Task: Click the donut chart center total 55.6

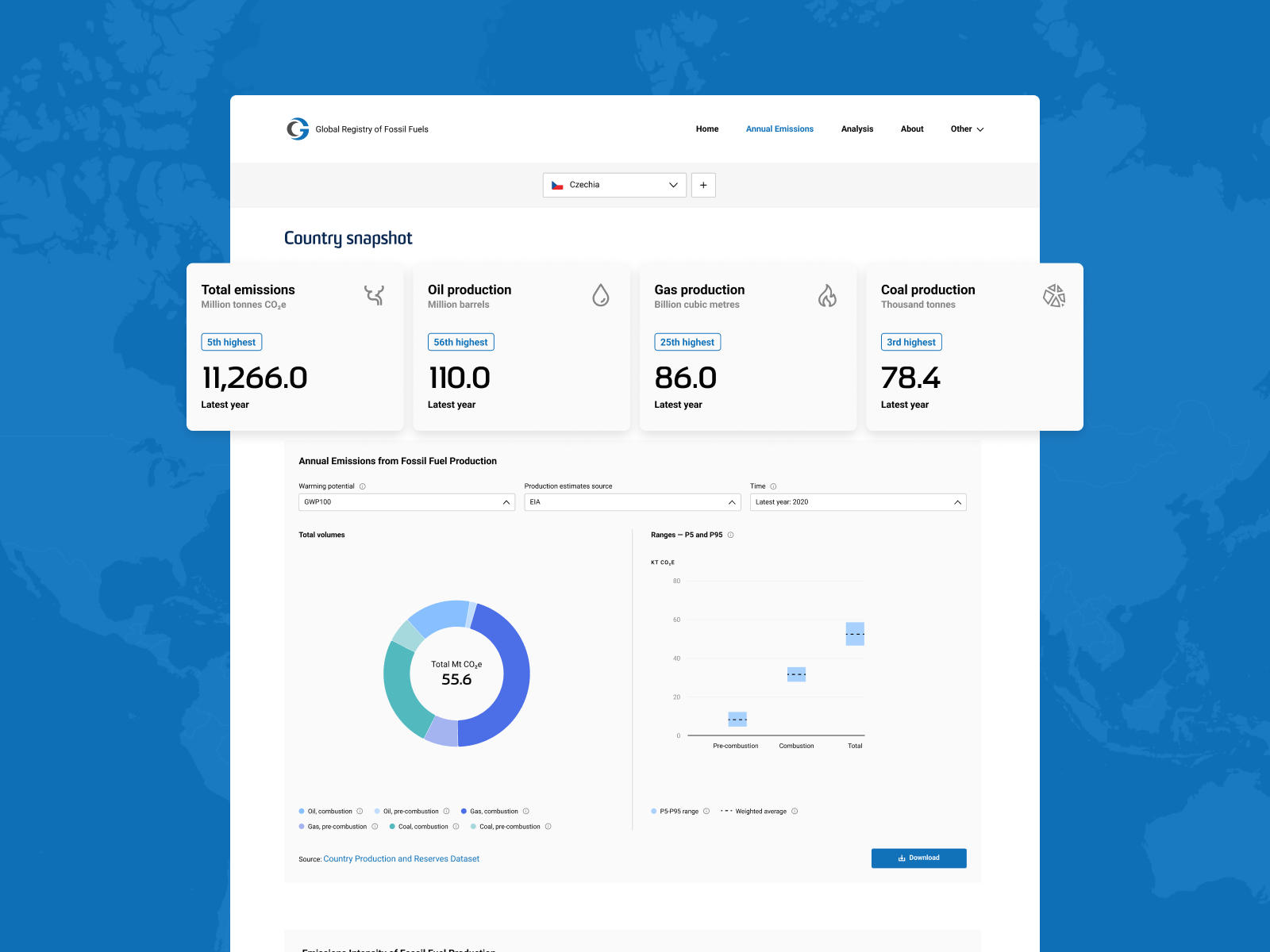Action: tap(456, 679)
